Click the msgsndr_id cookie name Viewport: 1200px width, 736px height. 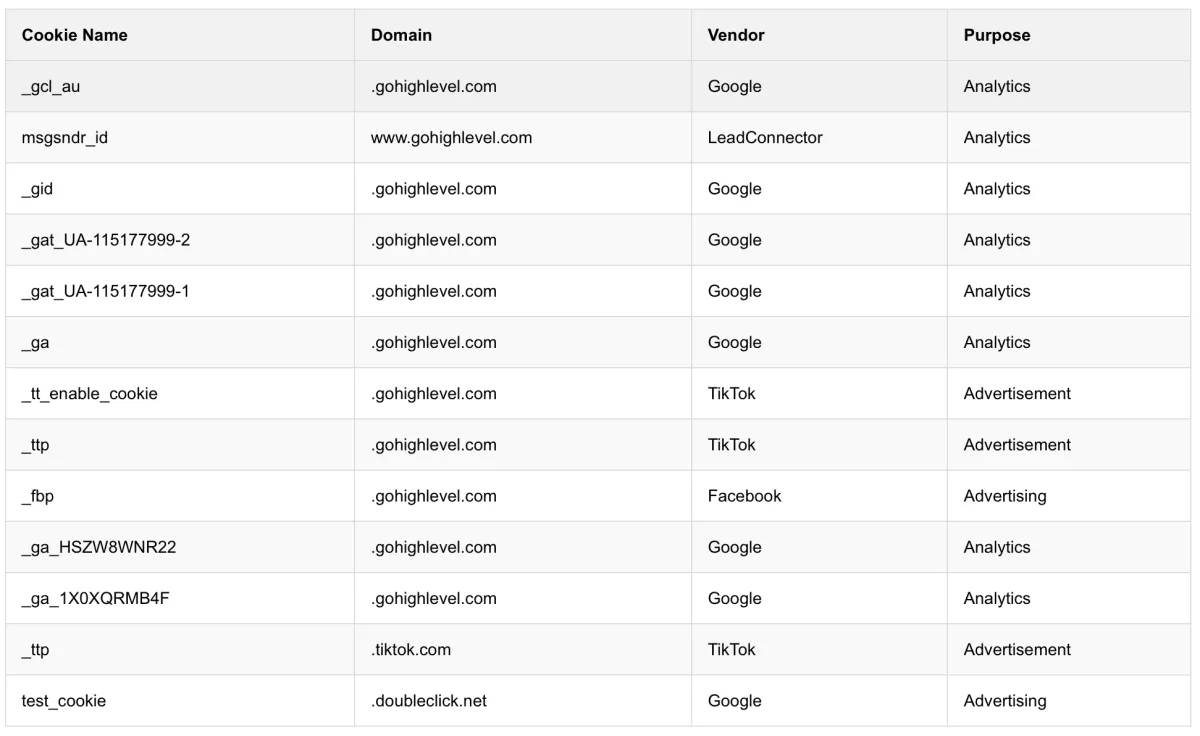click(64, 138)
